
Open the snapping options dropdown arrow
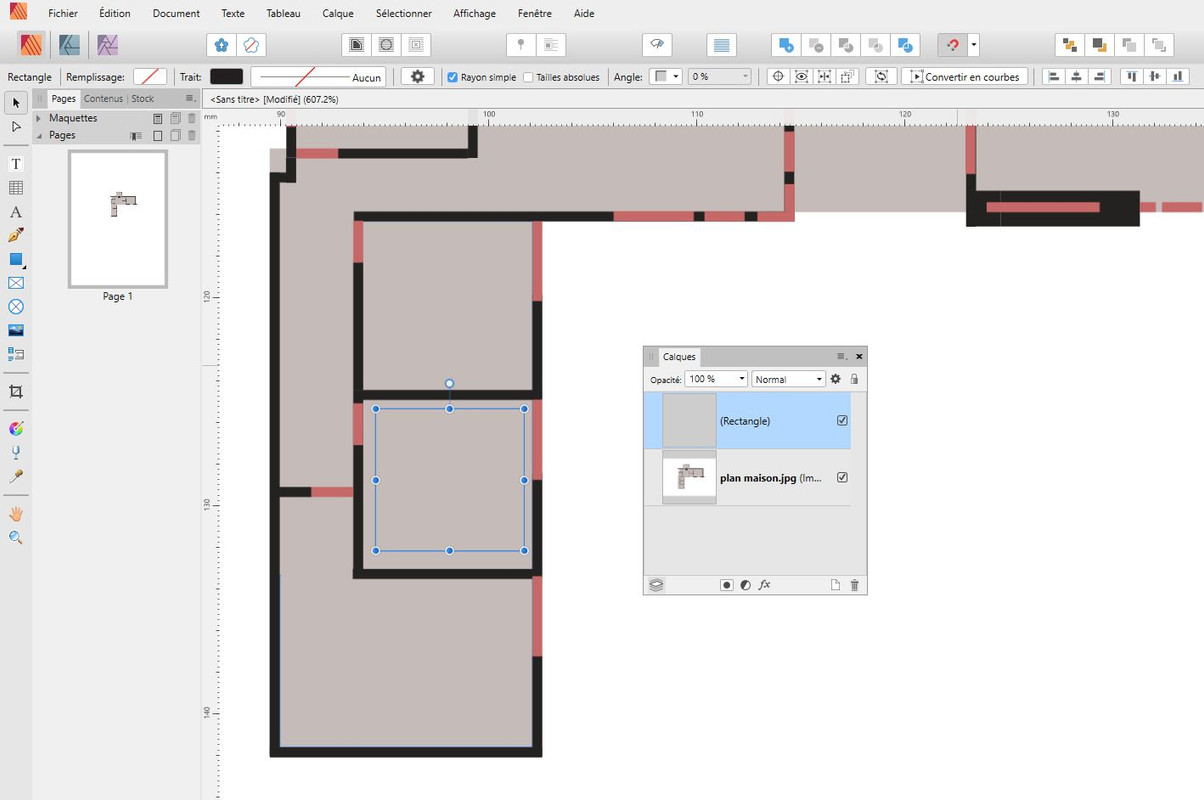click(974, 45)
